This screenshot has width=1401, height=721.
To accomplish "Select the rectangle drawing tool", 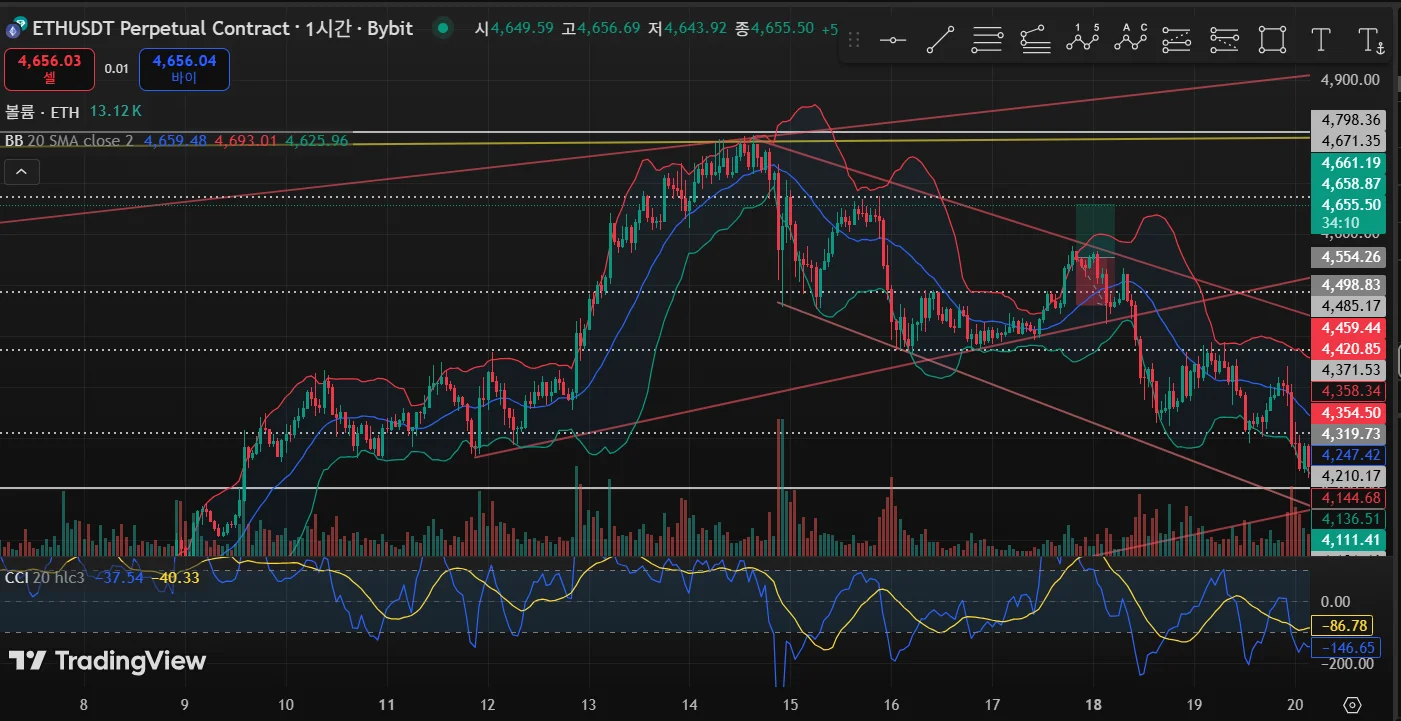I will point(1272,40).
